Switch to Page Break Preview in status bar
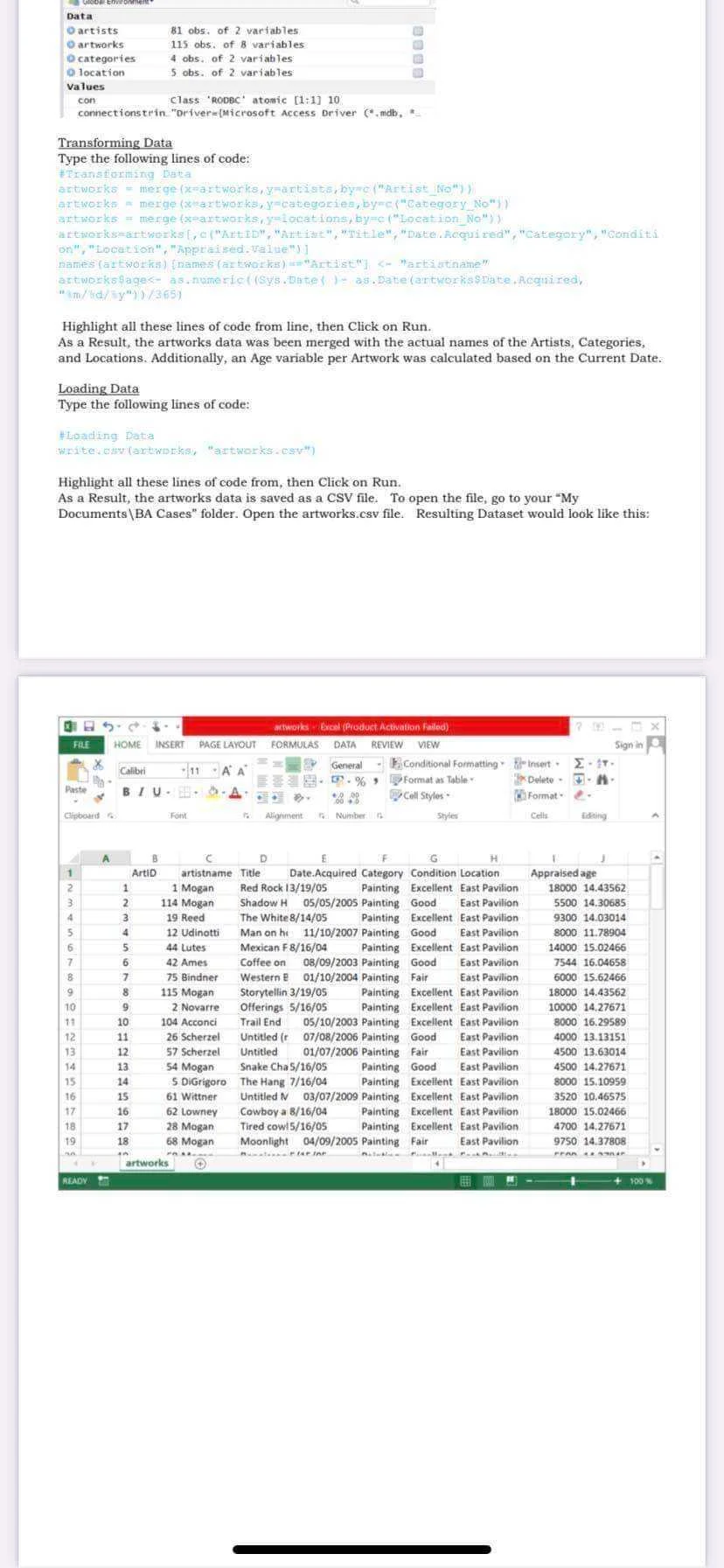 pos(511,1181)
